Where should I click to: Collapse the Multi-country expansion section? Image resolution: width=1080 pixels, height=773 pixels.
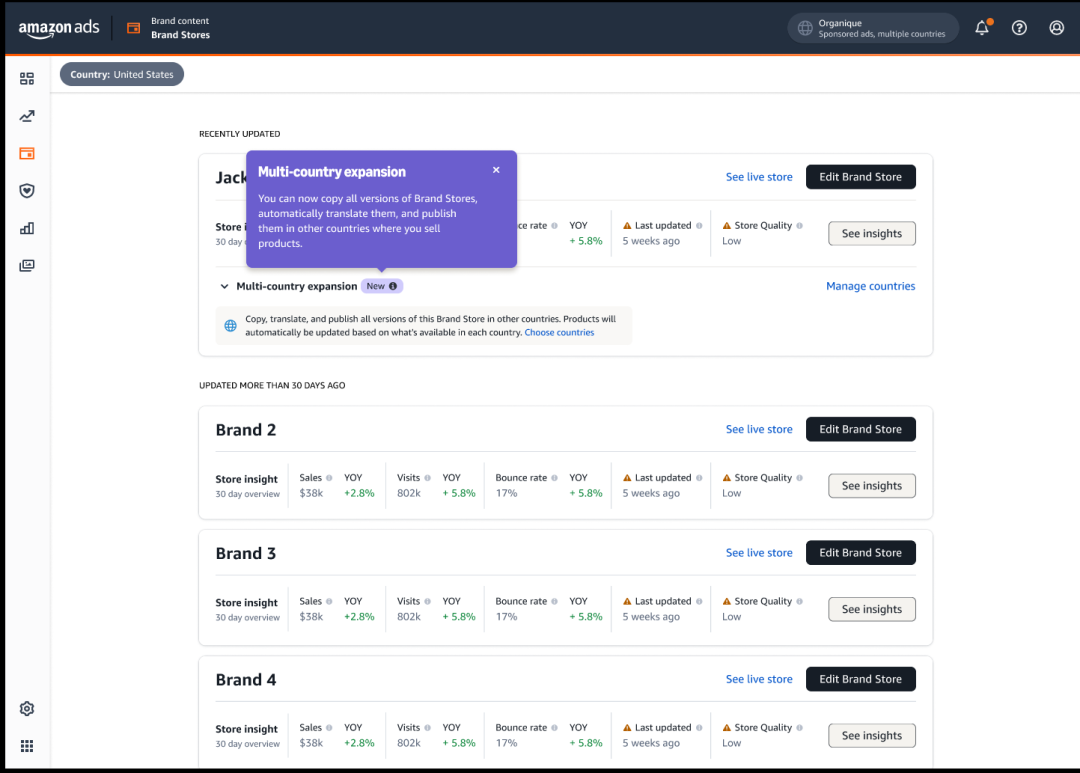[x=225, y=287]
